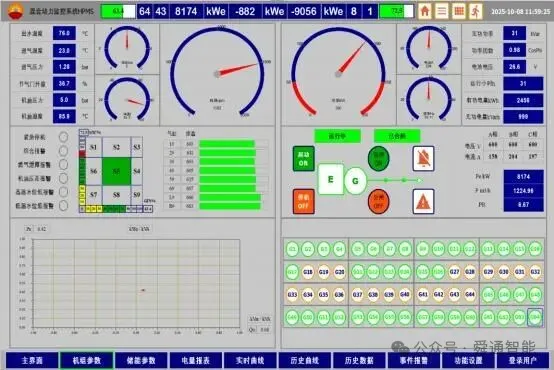The width and height of the screenshot is (554, 370).
Task: Toggle the round green breaker close ON button
Action: click(x=378, y=159)
